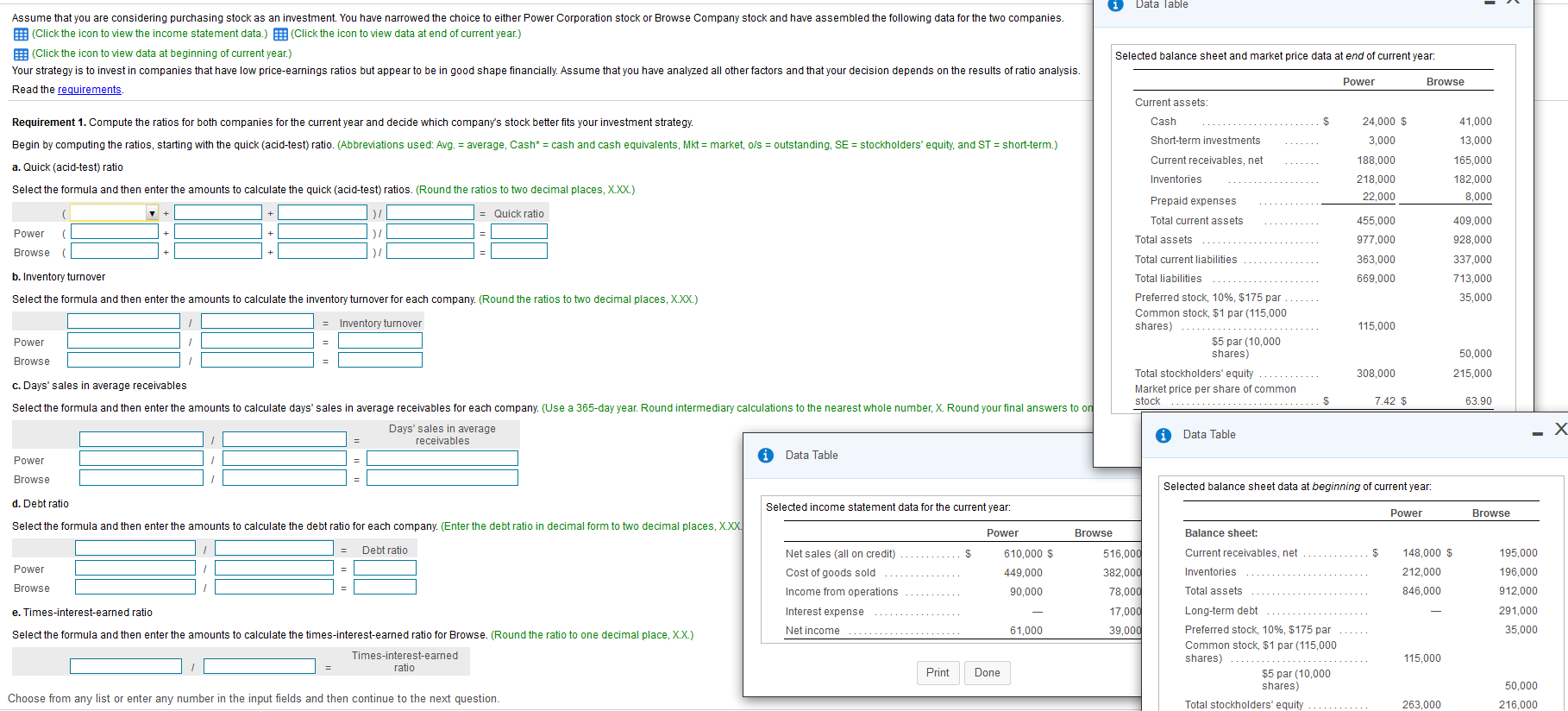
Task: Click info icon of beginning-of-year Data Table
Action: point(1163,435)
